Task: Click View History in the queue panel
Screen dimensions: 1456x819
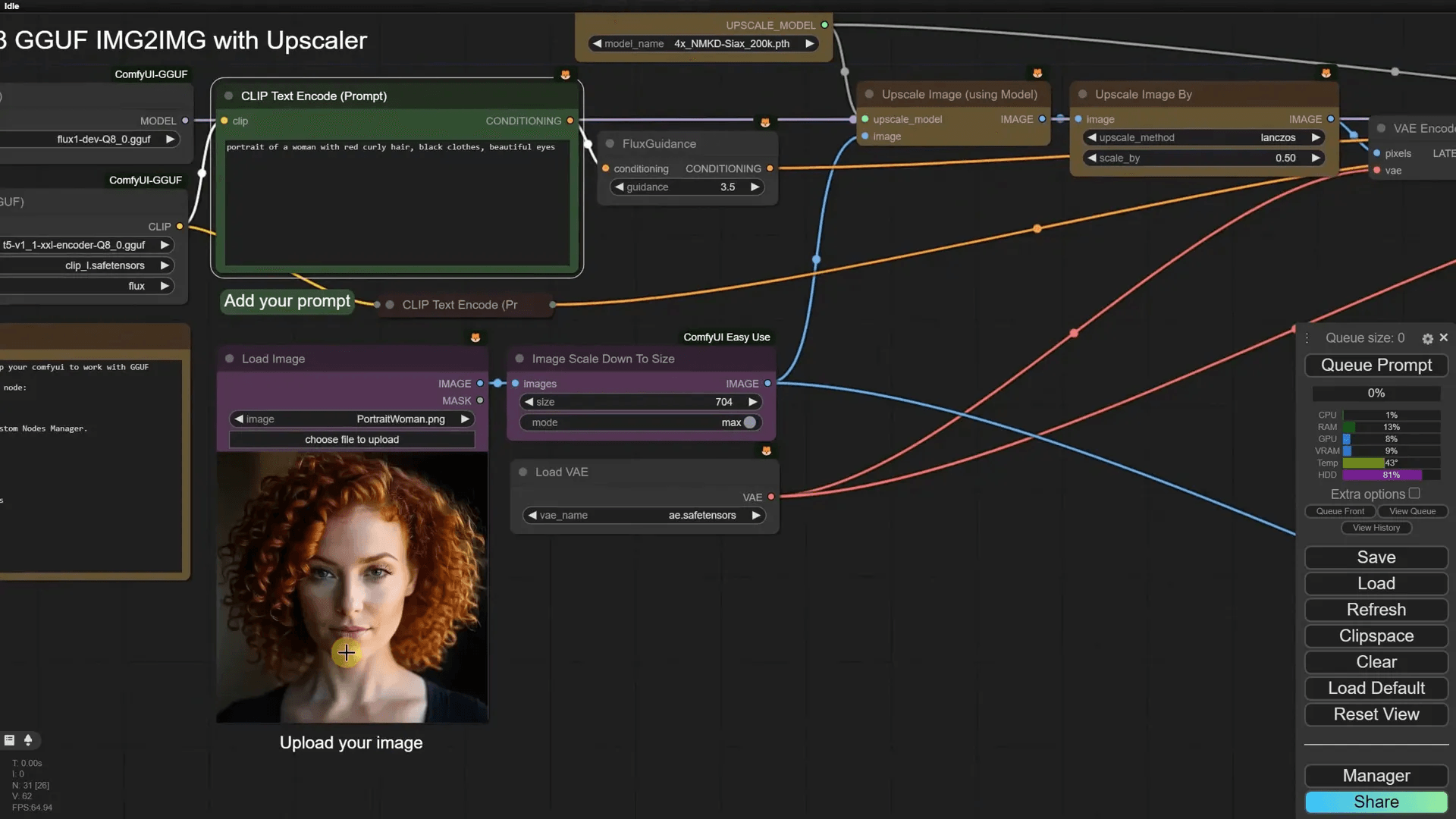Action: tap(1376, 528)
